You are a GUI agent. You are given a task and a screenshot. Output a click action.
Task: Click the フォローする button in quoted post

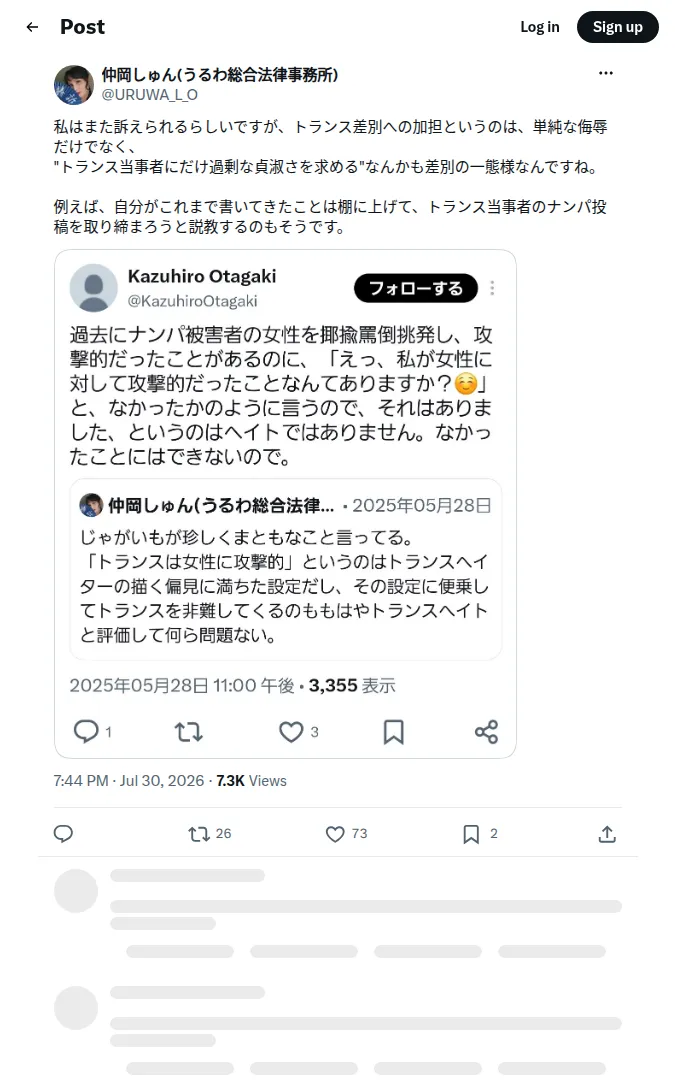[416, 288]
